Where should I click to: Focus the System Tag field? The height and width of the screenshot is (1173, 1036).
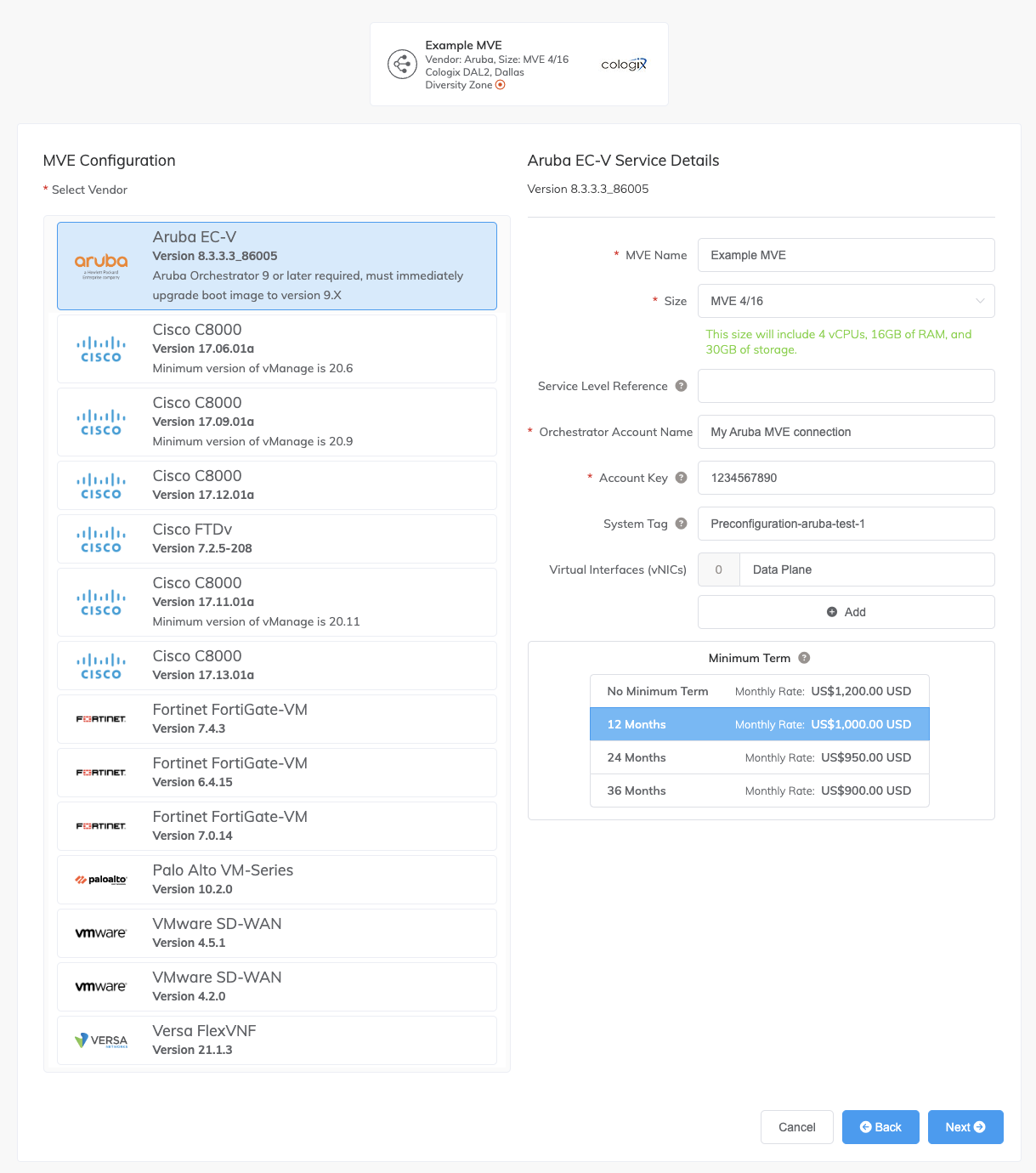click(x=846, y=524)
